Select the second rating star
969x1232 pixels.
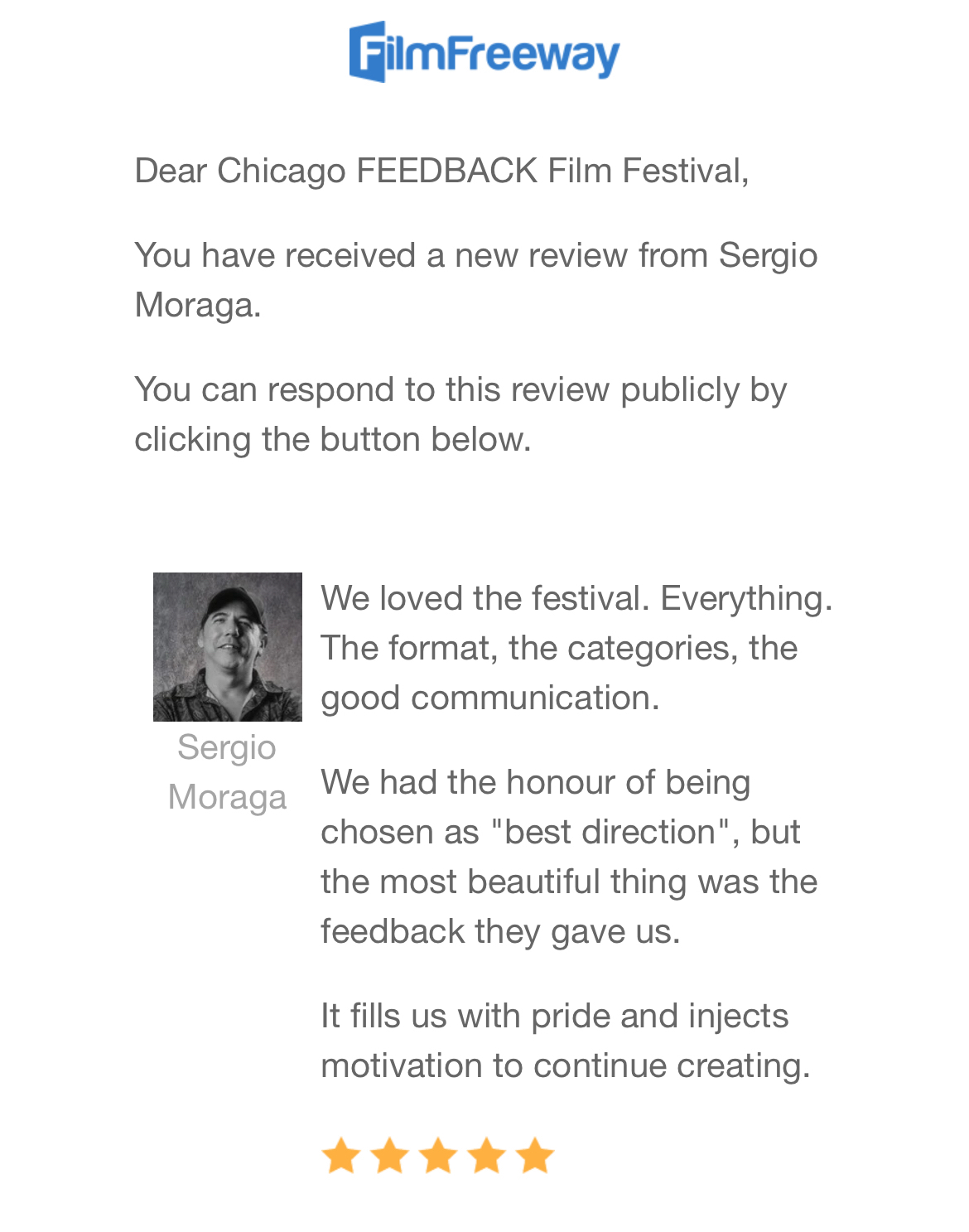[389, 1155]
